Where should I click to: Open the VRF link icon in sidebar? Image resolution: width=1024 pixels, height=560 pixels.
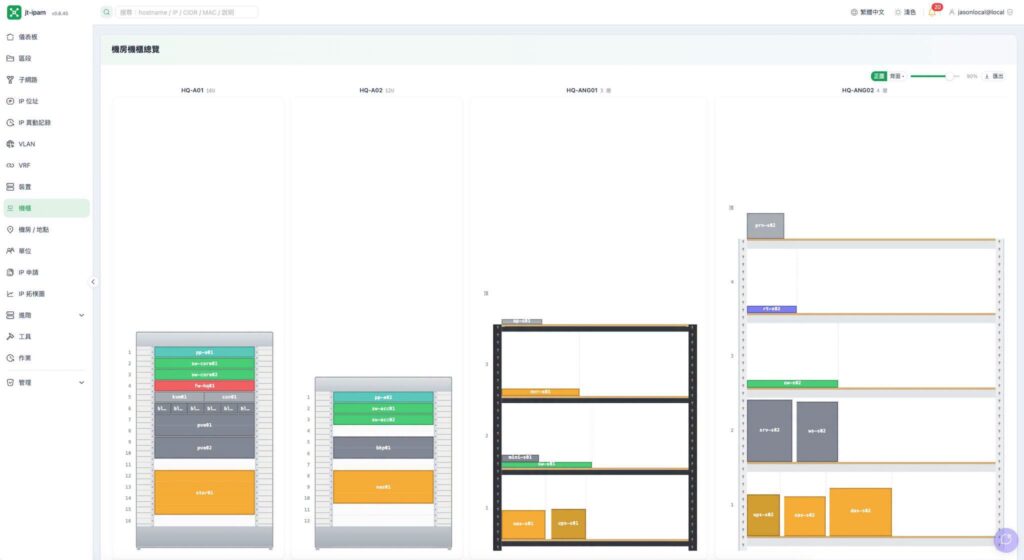tap(10, 165)
